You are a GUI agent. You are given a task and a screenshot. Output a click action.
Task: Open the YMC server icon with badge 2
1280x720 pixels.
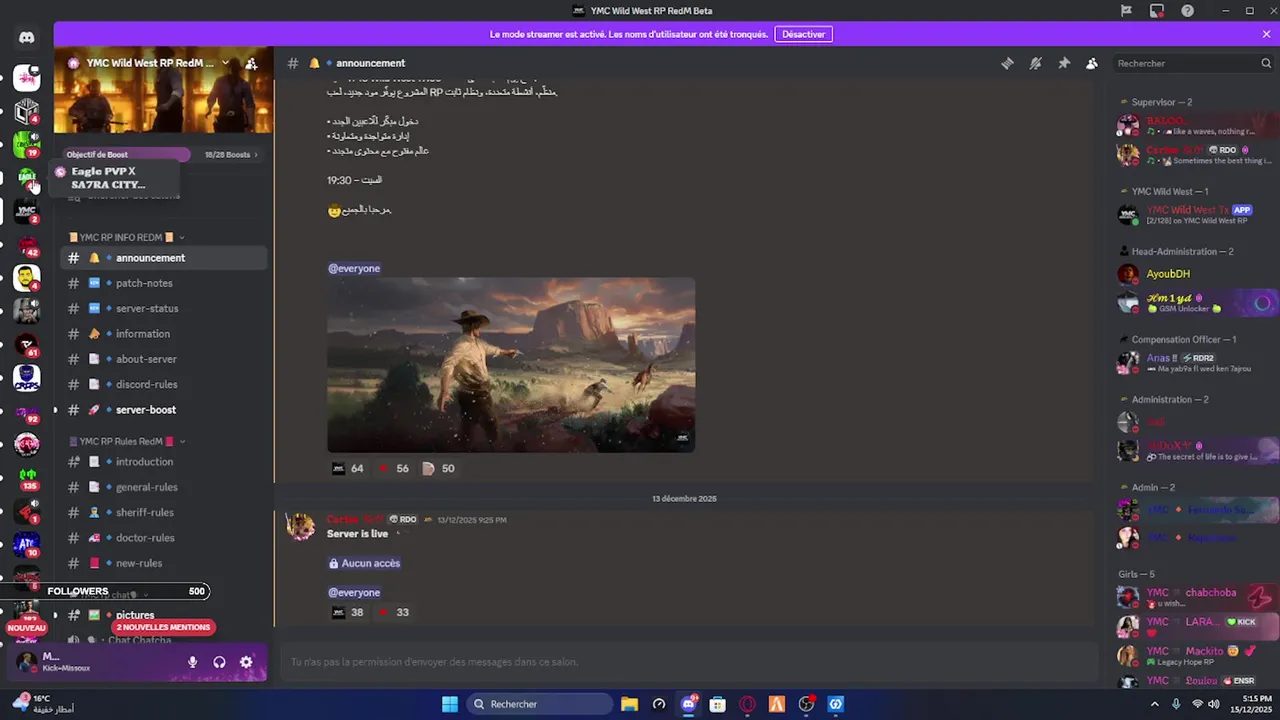click(27, 211)
